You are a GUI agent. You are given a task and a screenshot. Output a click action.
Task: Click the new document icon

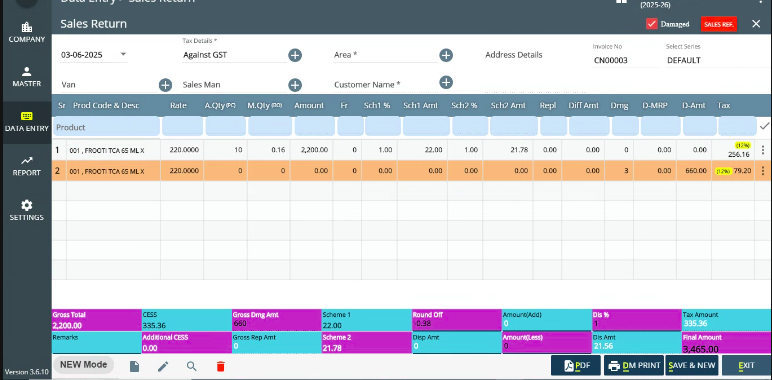(134, 366)
